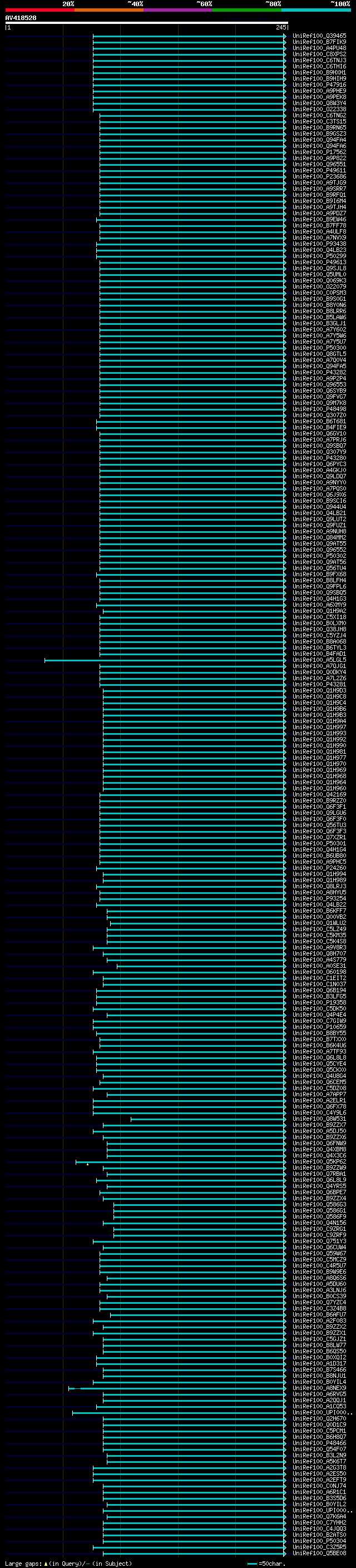Open hit UniRef100_B7FIK9
The height and width of the screenshot is (1568, 356).
pos(319,42)
